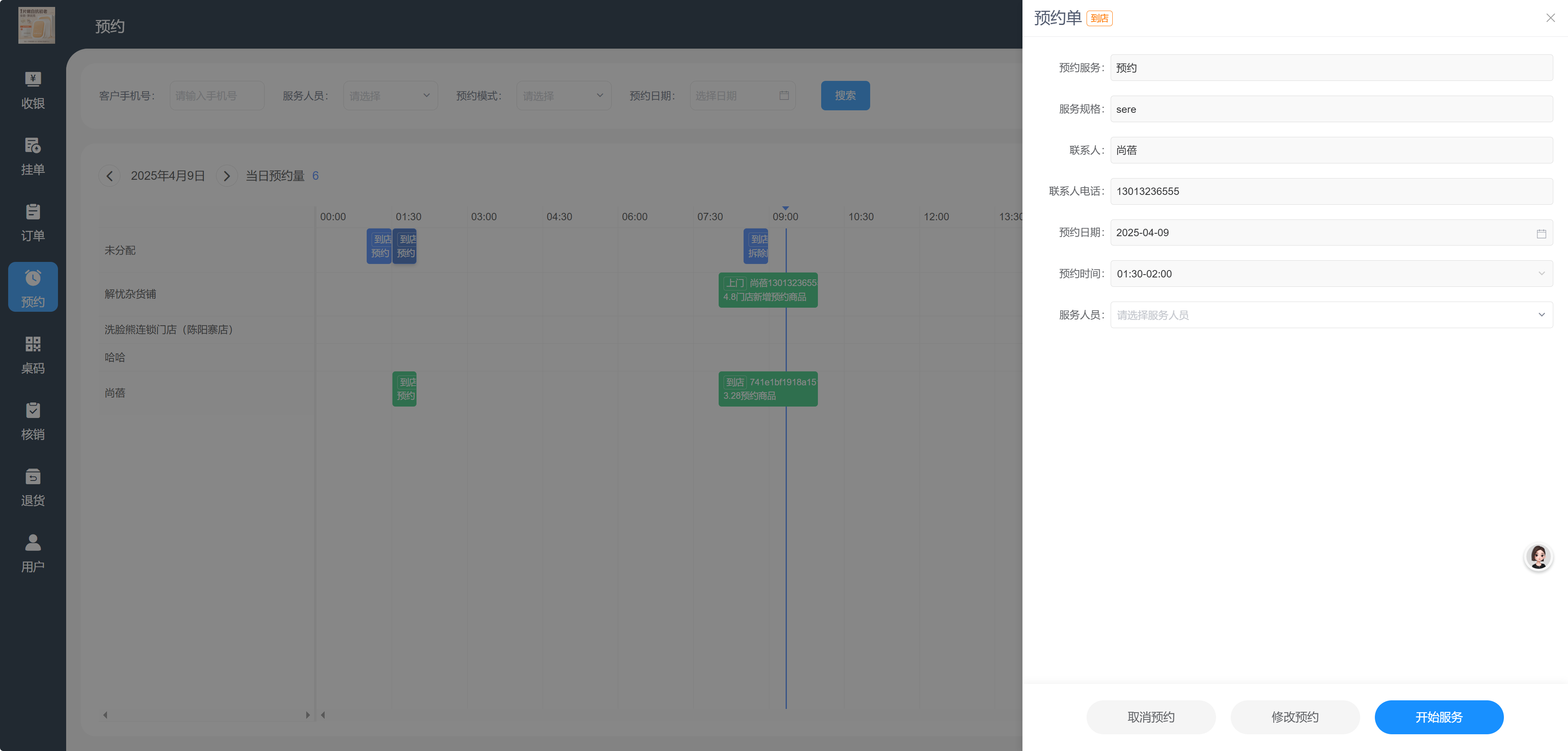Open the 预约时间 01:30-02:00 dropdown
The image size is (1568, 751).
[1331, 274]
